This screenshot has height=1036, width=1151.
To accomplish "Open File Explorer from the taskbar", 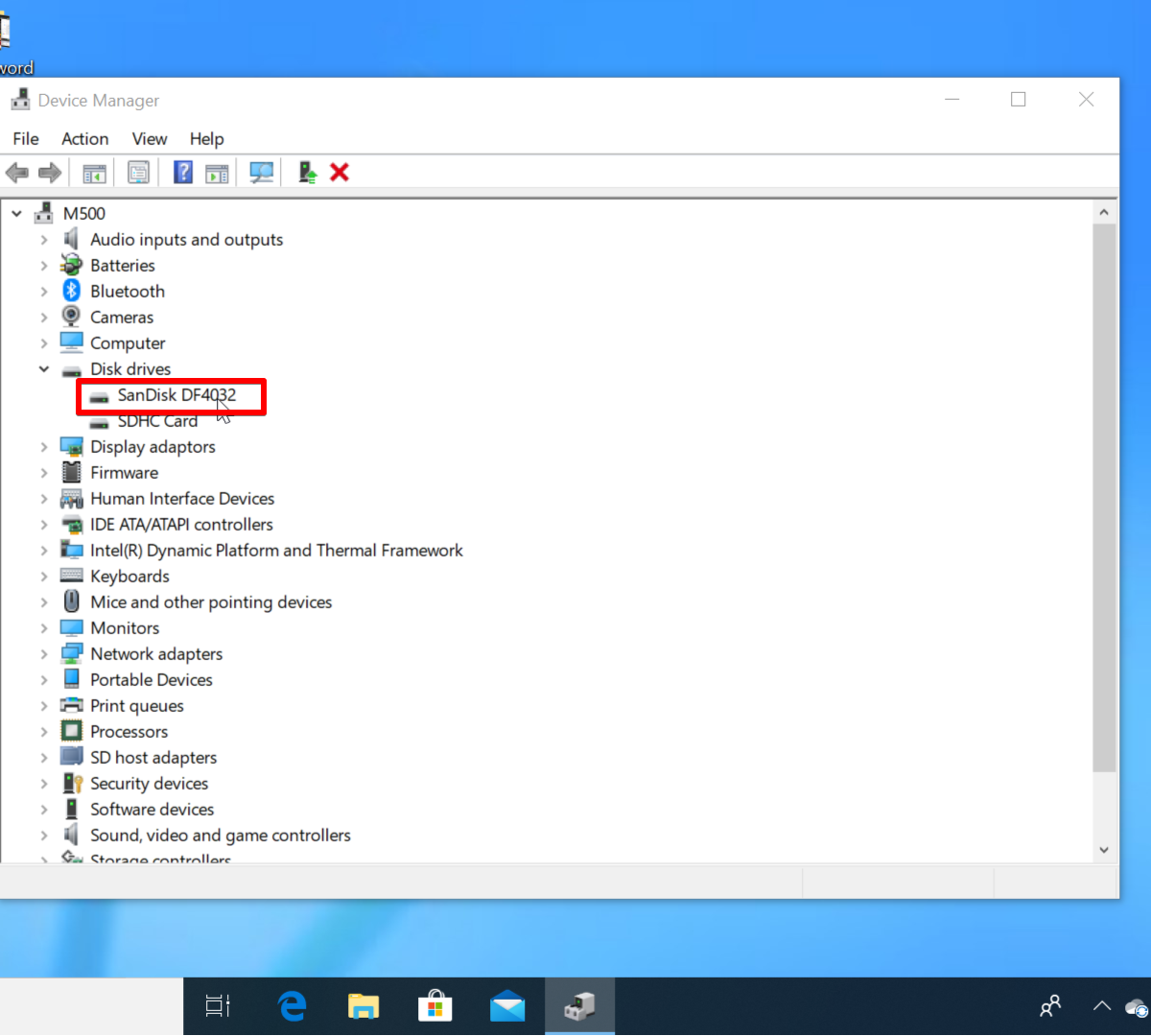I will click(x=364, y=1006).
